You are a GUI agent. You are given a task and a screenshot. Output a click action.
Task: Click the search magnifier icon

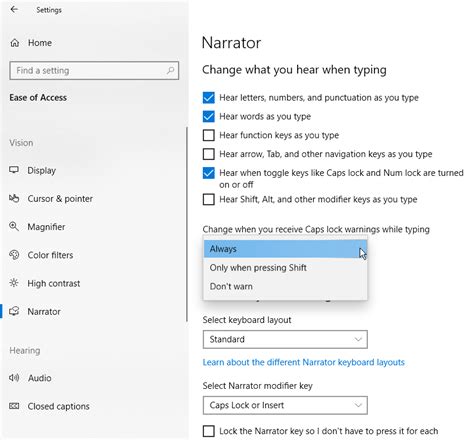[x=170, y=70]
